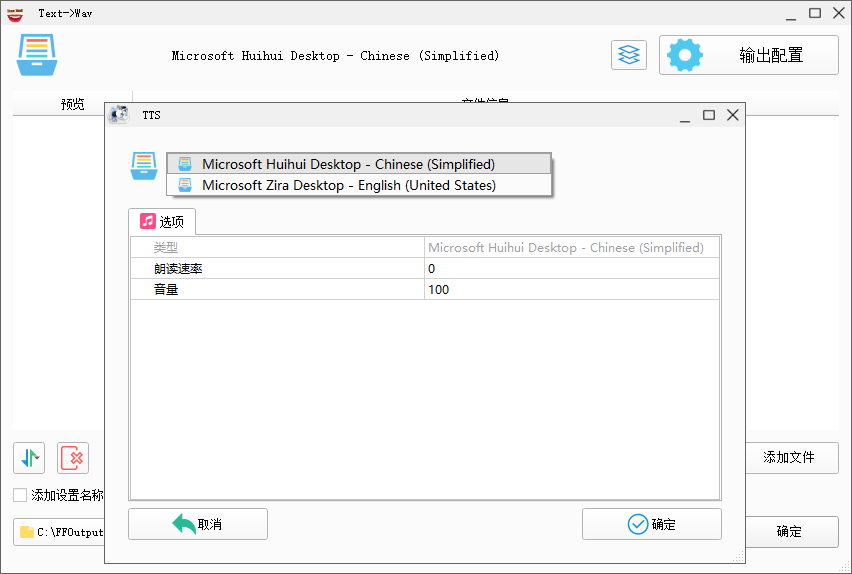Screen dimensions: 852x574
Task: Click the blue checkmark circle icon
Action: click(x=638, y=524)
